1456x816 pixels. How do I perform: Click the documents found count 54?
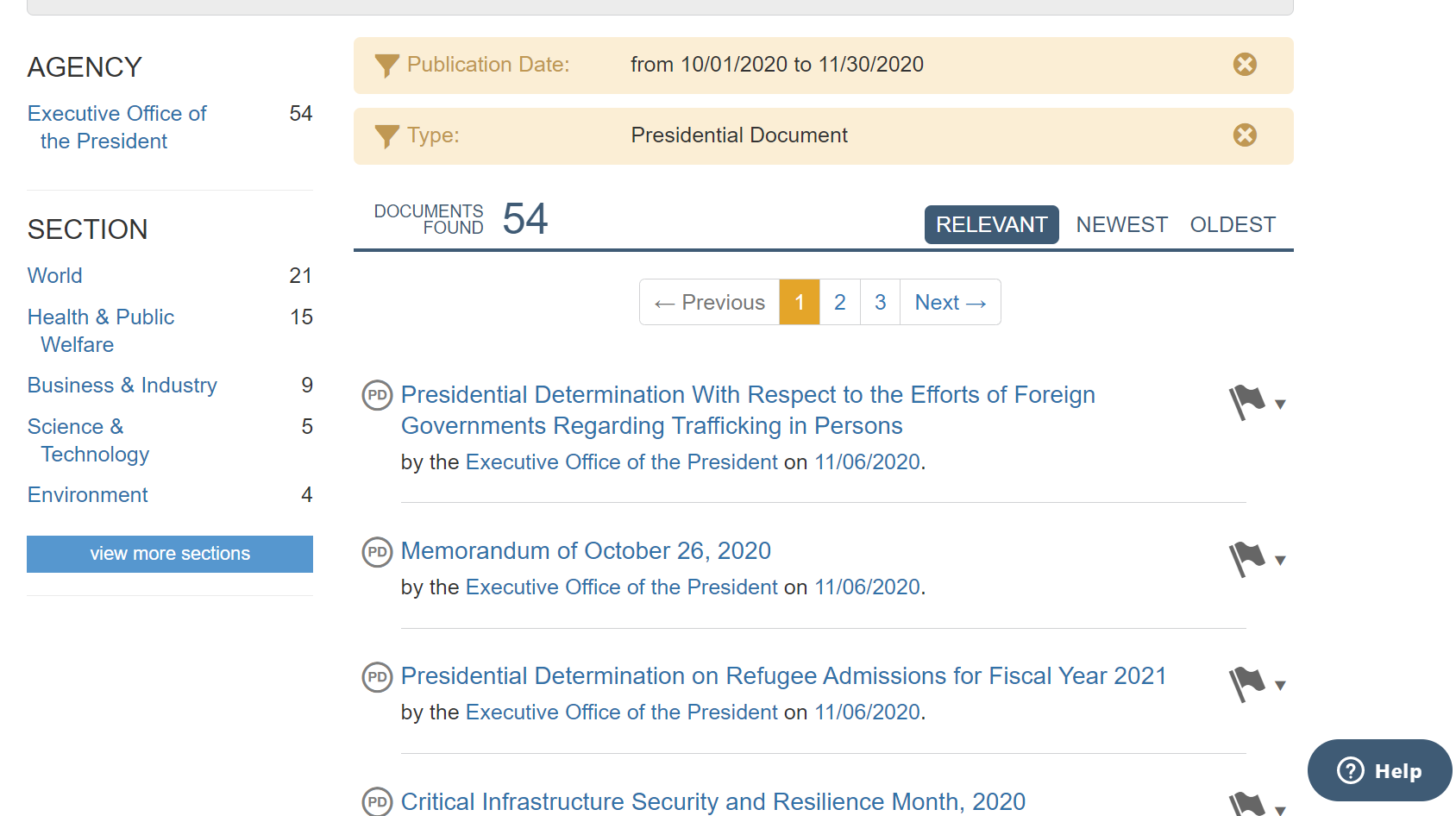click(525, 218)
